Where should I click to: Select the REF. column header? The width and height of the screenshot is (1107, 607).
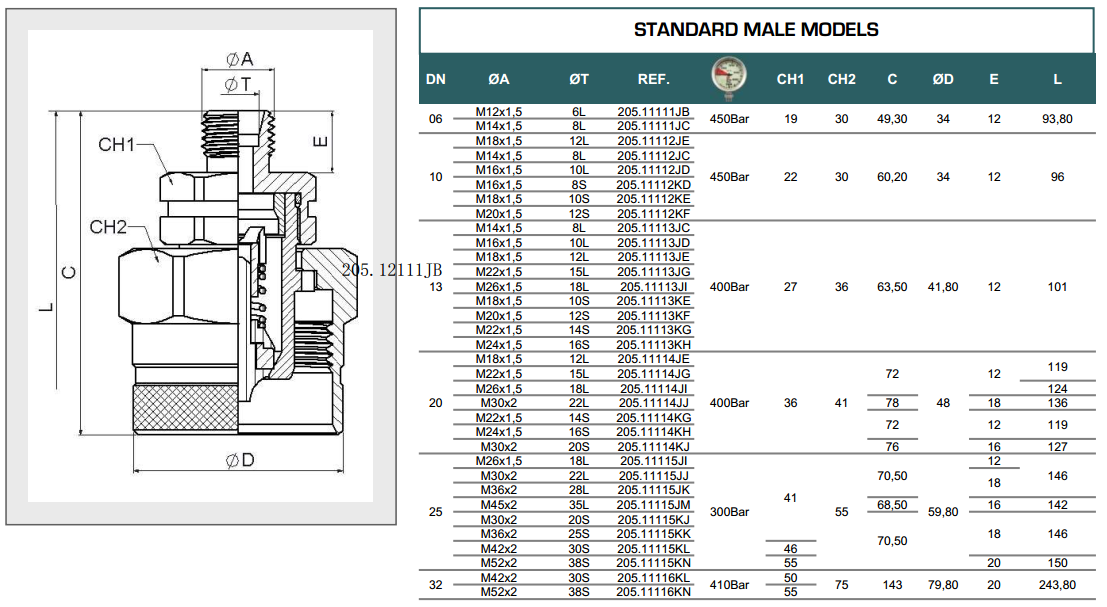[654, 80]
